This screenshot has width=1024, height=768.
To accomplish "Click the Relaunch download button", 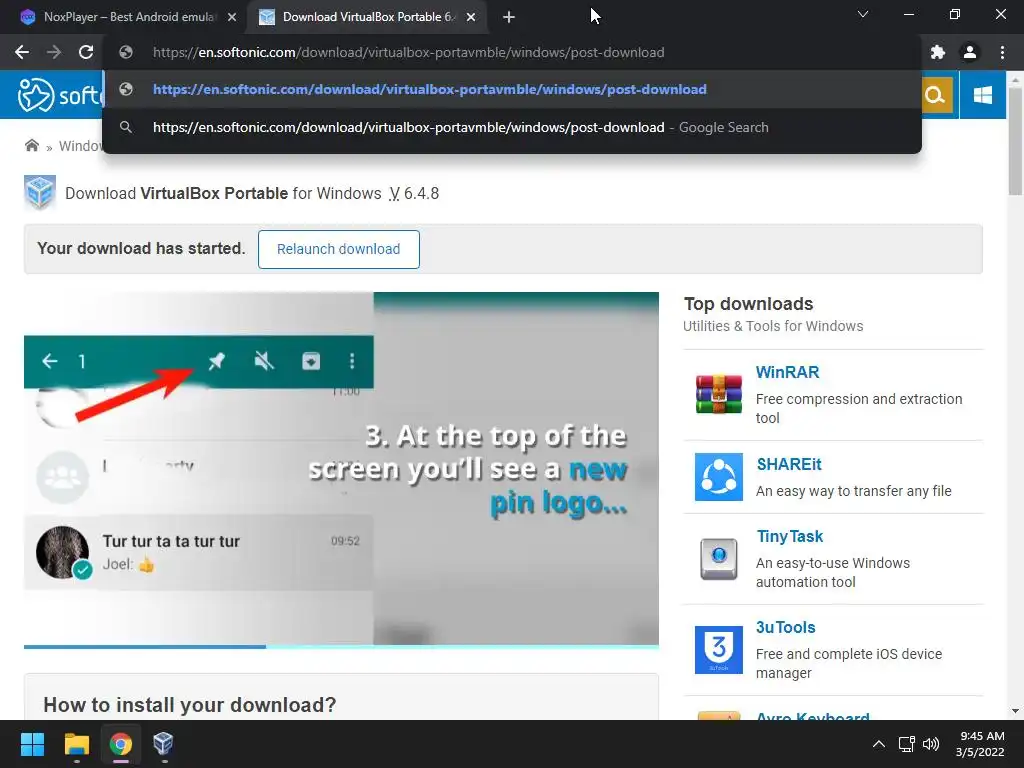I will [x=338, y=249].
